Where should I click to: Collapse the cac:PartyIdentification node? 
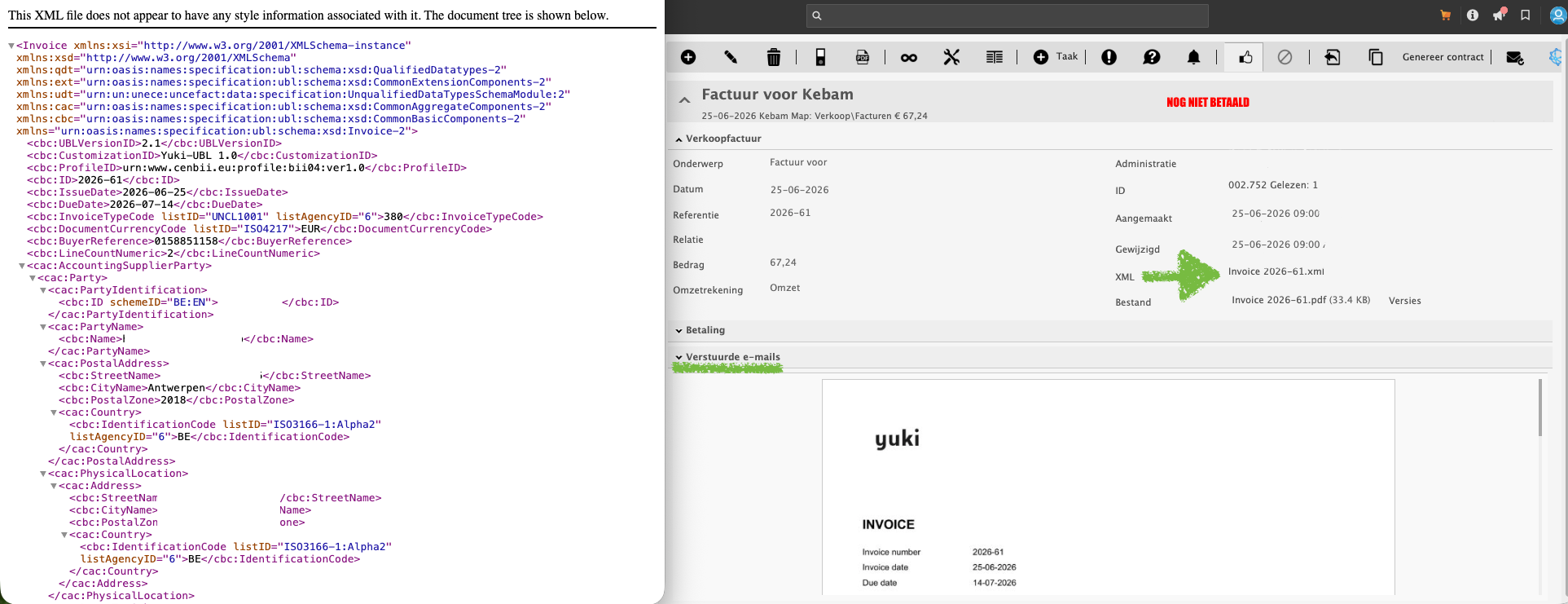click(42, 290)
